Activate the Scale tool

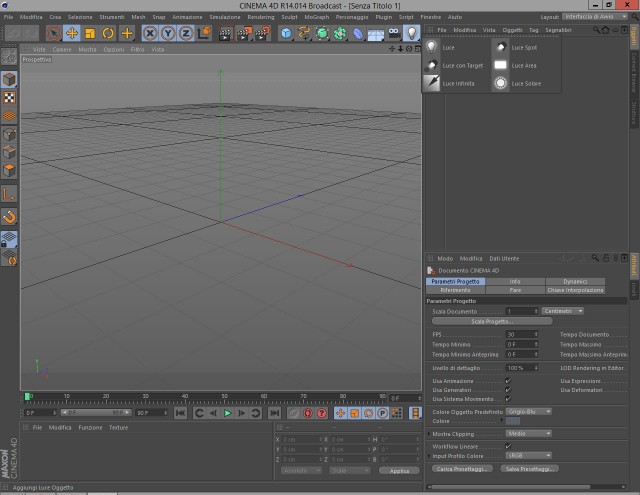click(x=90, y=33)
